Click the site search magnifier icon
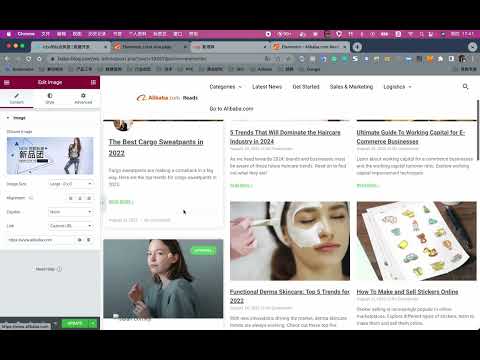This screenshot has height=360, width=480. [x=466, y=87]
